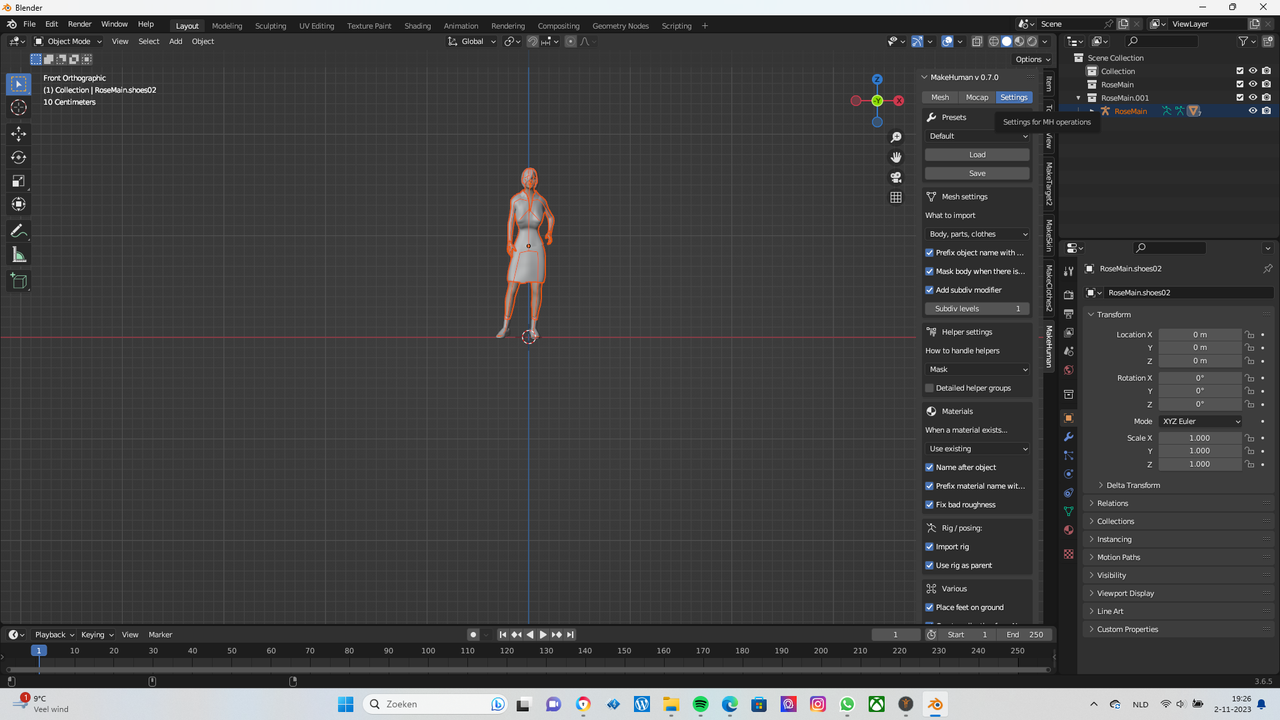Open the Render properties tab icon

tap(1068, 295)
